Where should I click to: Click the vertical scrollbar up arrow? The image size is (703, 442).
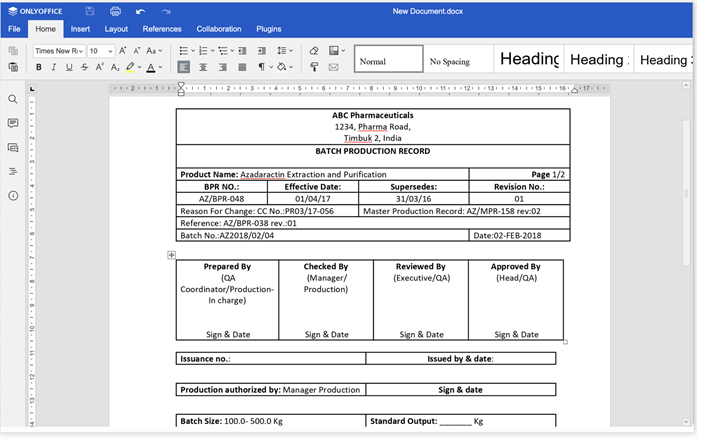[x=686, y=85]
